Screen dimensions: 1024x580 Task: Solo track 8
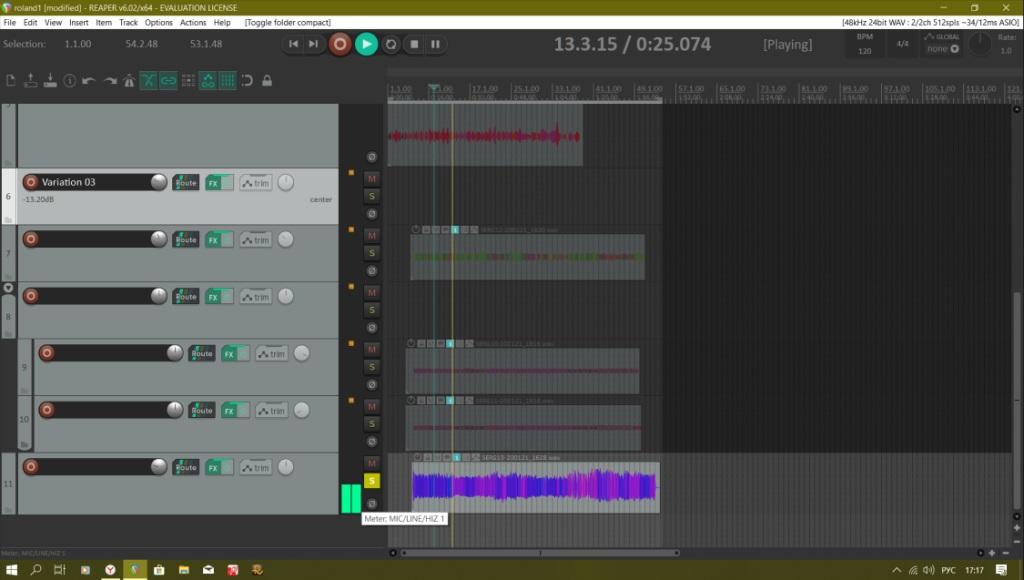coord(372,310)
